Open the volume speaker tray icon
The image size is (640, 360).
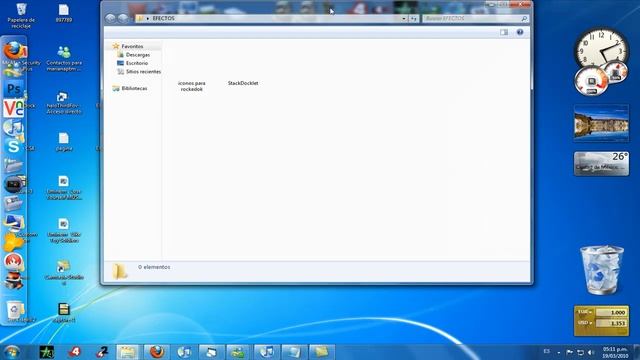pos(591,352)
